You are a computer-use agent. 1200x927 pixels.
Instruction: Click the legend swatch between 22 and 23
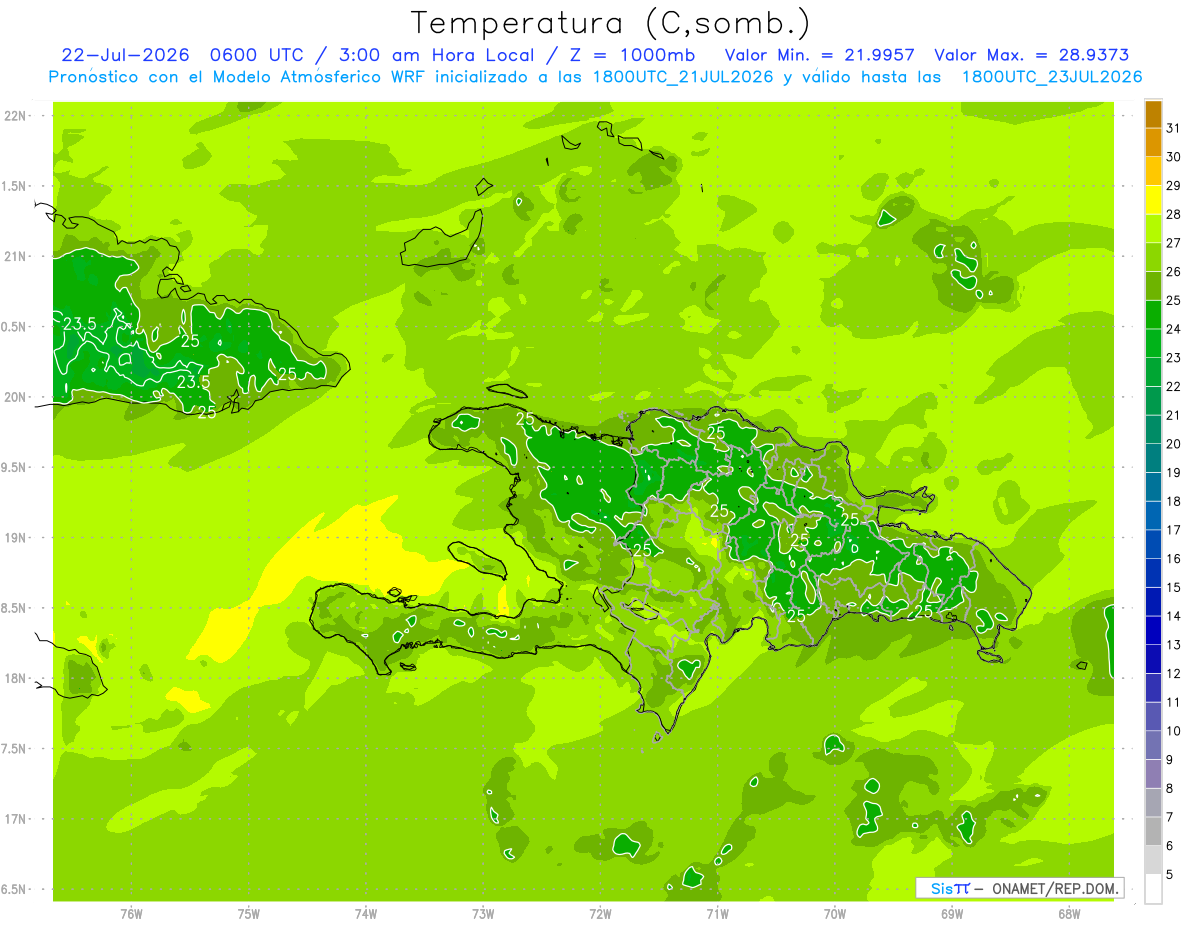pos(1153,373)
